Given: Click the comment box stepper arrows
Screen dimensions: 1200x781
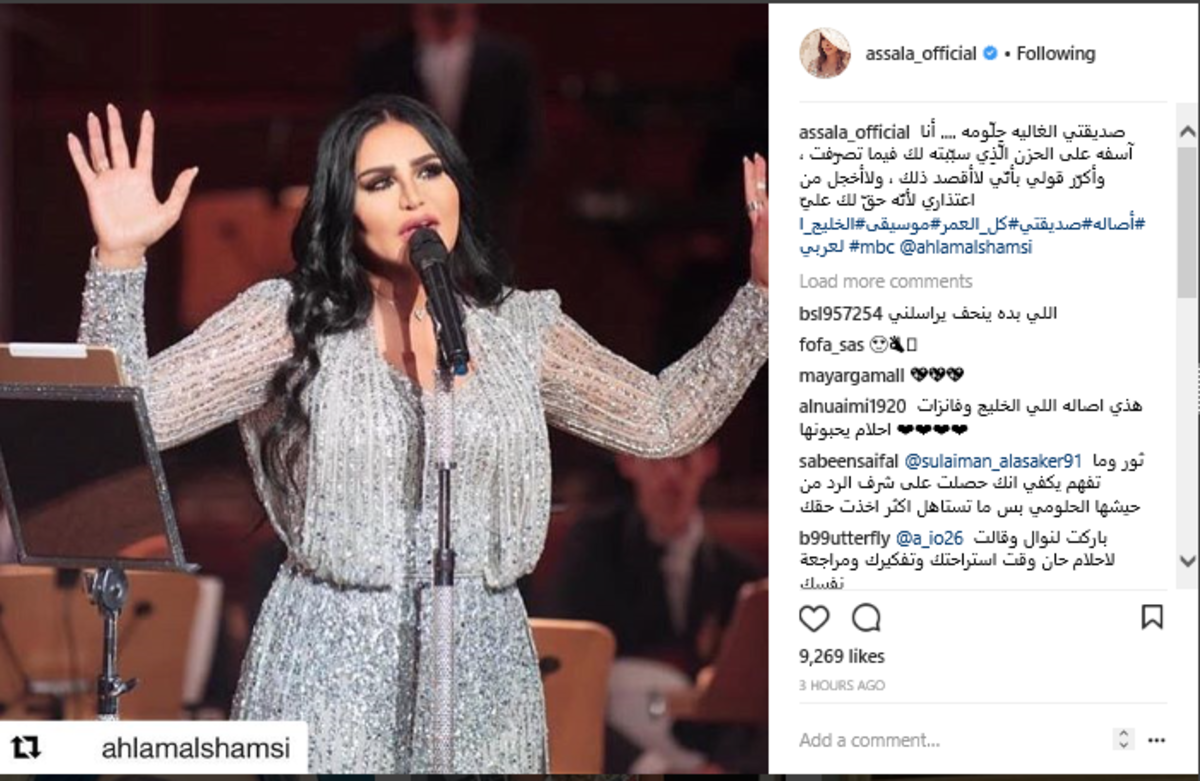Looking at the screenshot, I should tap(1123, 740).
